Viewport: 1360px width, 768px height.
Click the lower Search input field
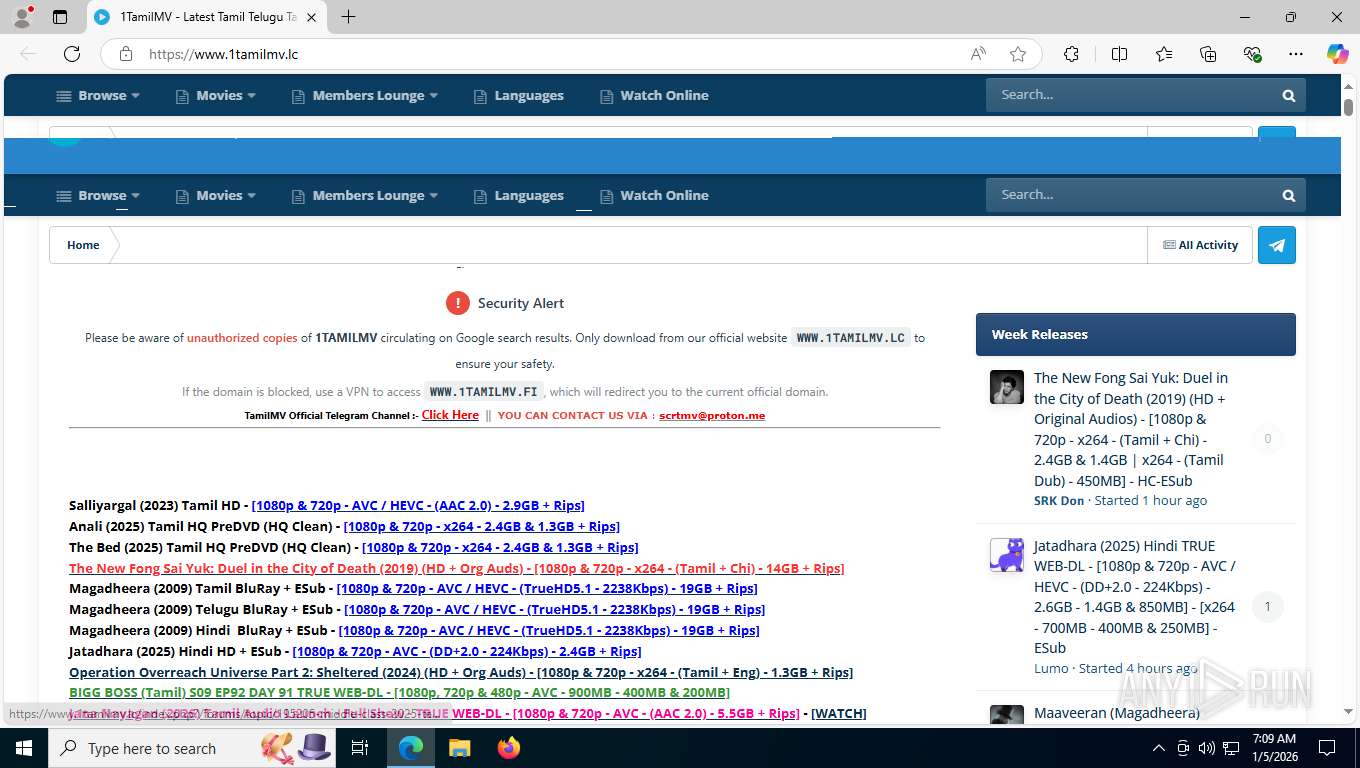1130,195
